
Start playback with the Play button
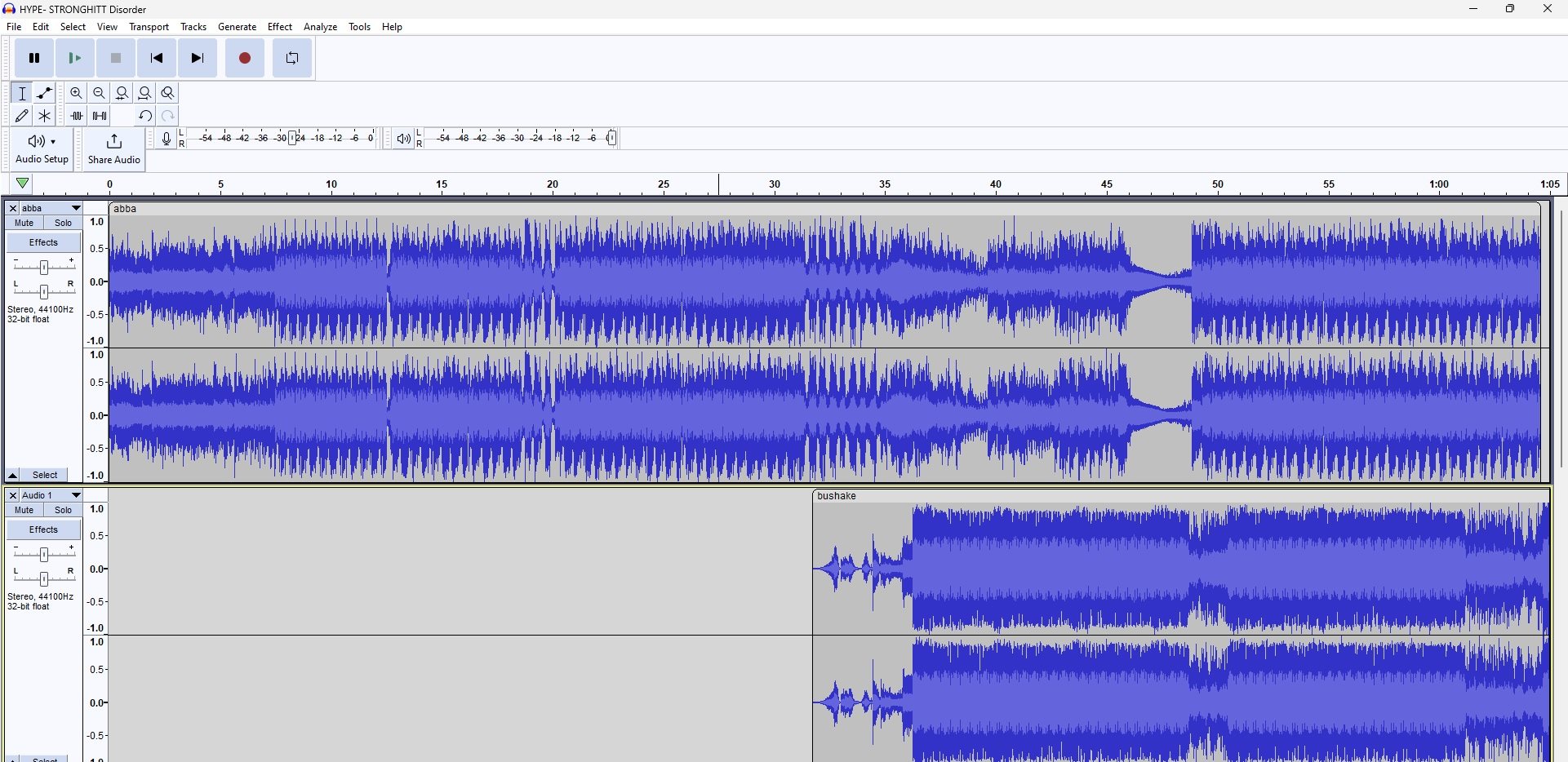pos(75,59)
